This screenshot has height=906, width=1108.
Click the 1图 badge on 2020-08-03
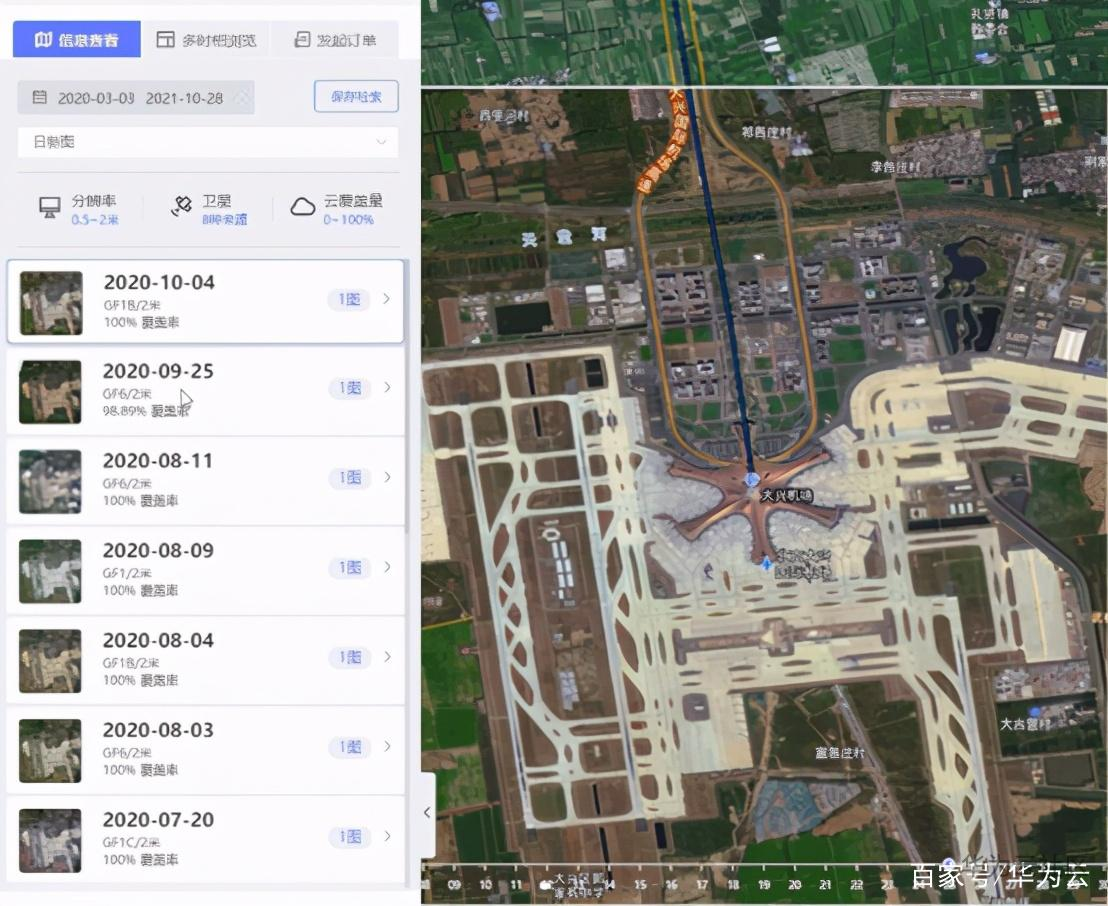tap(350, 747)
